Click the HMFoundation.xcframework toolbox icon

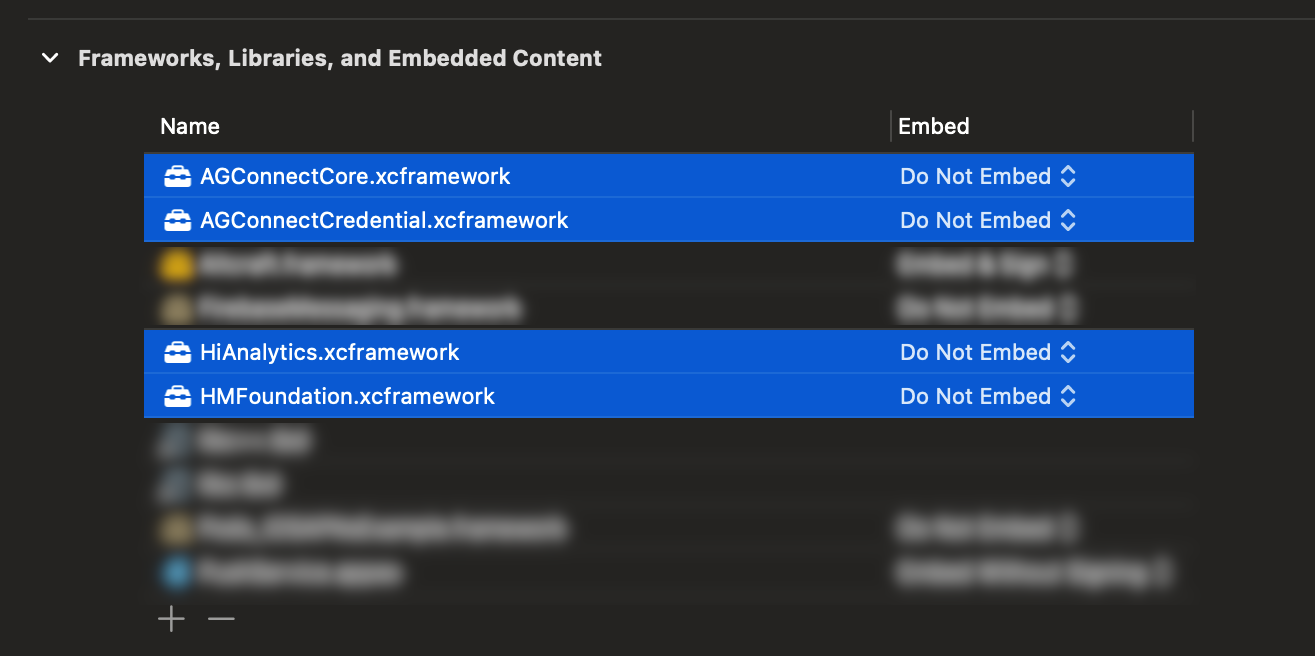click(177, 397)
